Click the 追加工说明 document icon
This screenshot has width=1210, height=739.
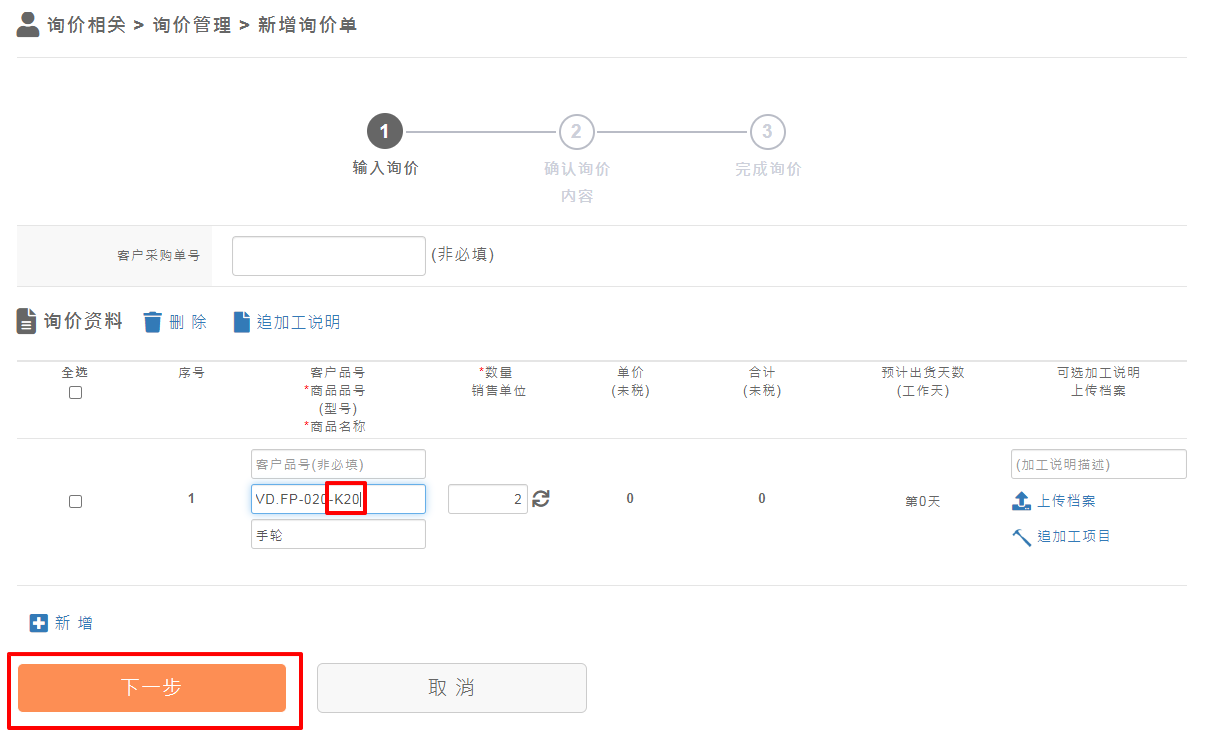tap(241, 322)
